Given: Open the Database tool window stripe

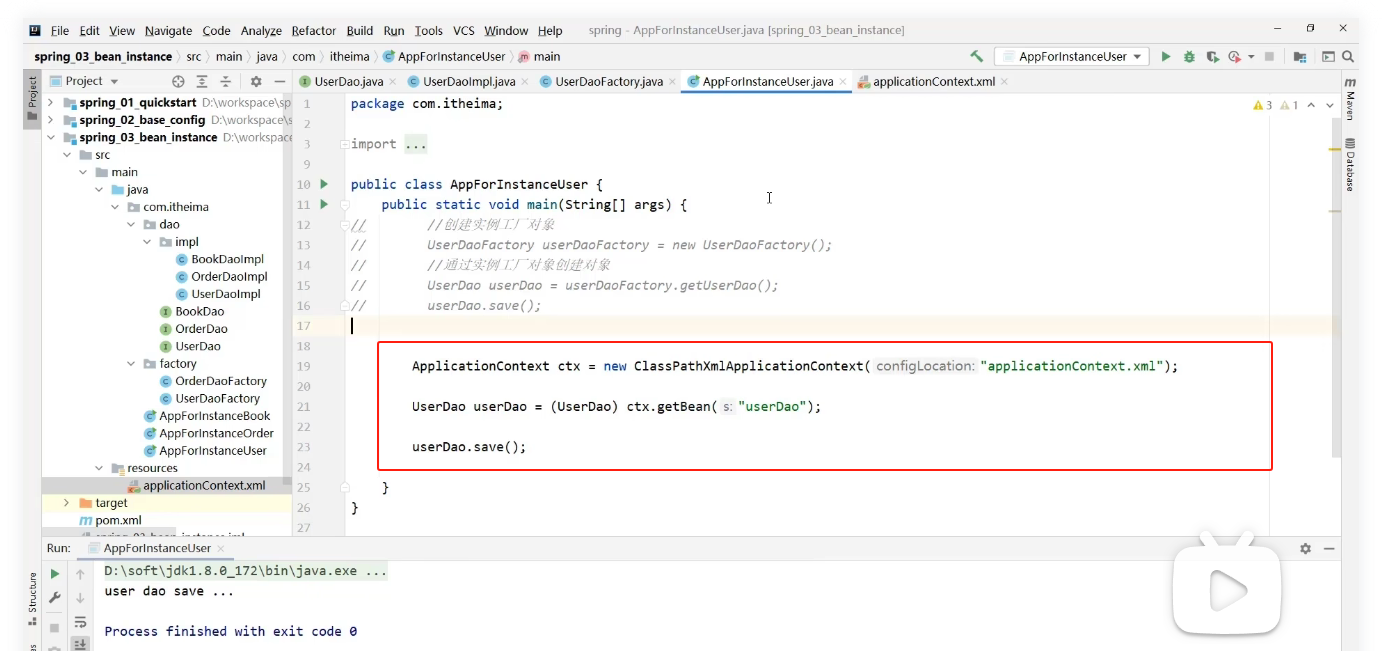Looking at the screenshot, I should [x=1350, y=164].
